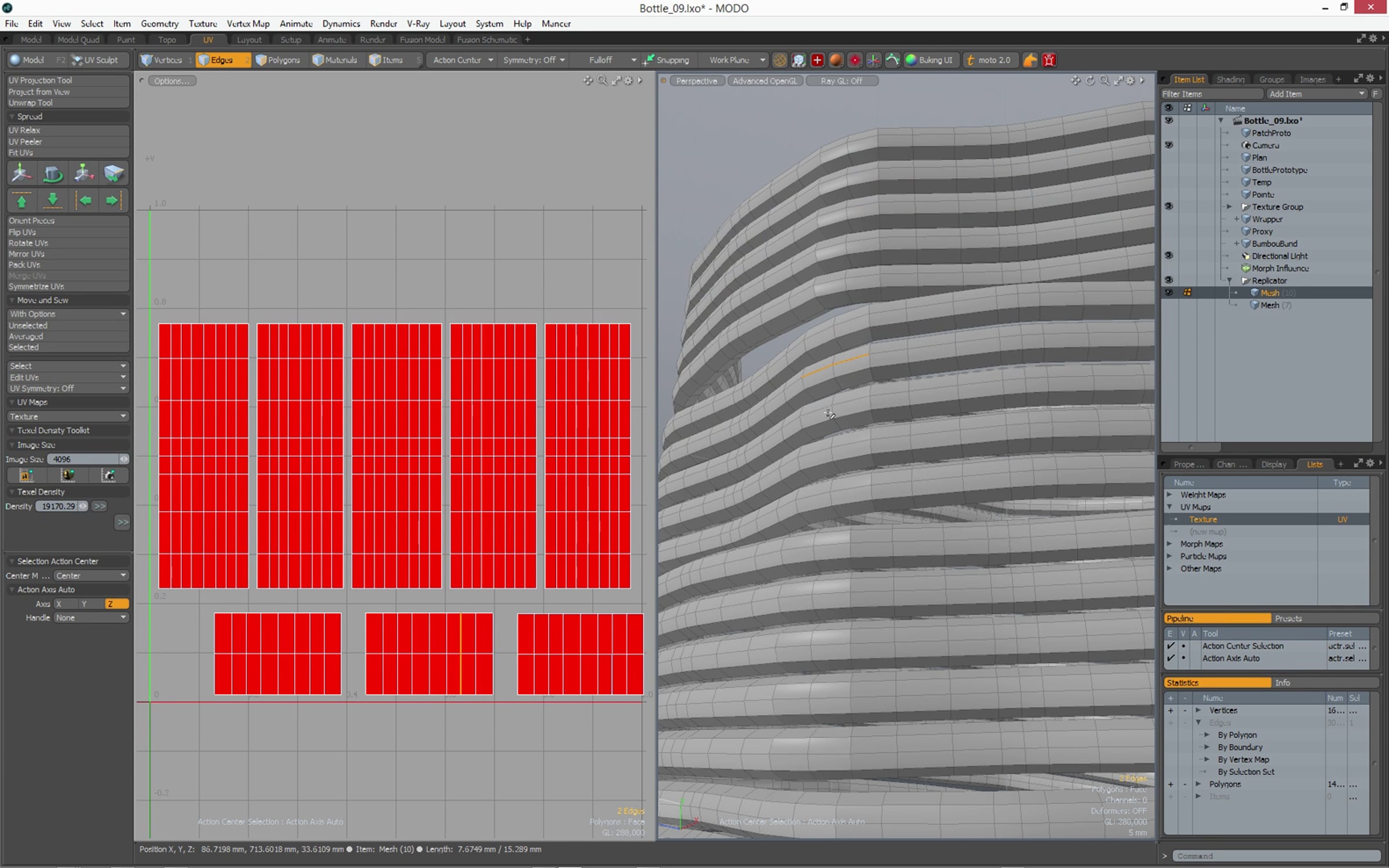1389x868 pixels.
Task: Open the Geometry menu
Action: pyautogui.click(x=159, y=24)
